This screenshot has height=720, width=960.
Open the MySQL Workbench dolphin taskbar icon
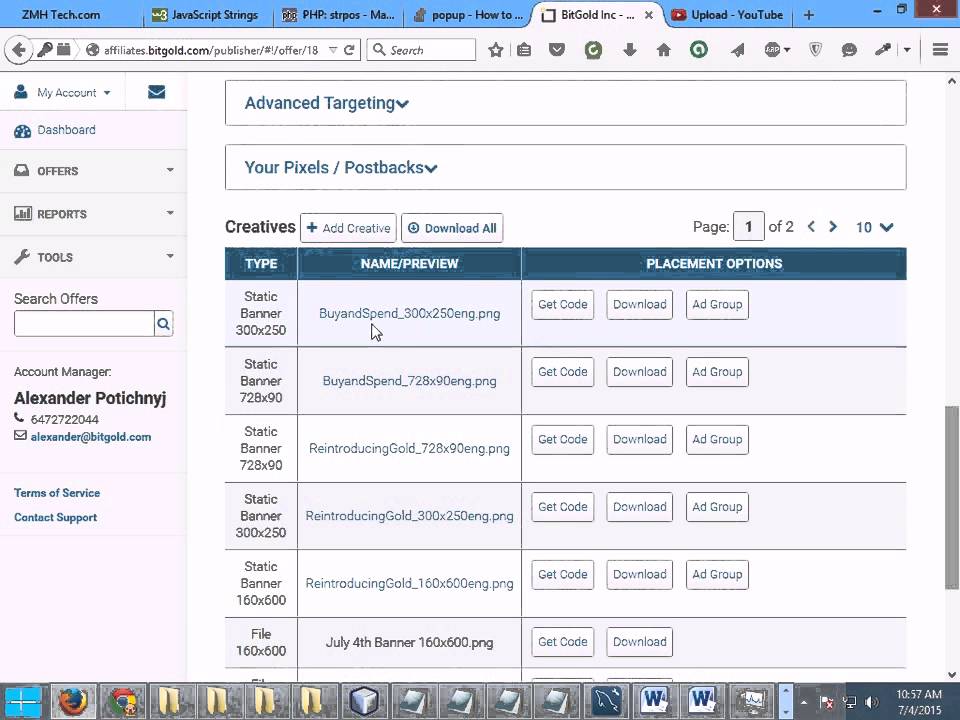tap(606, 702)
